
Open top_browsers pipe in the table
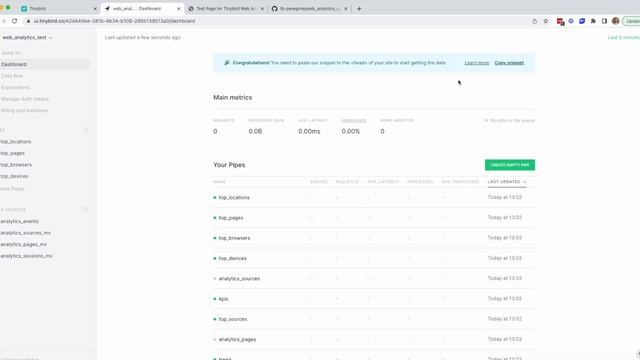pos(234,238)
